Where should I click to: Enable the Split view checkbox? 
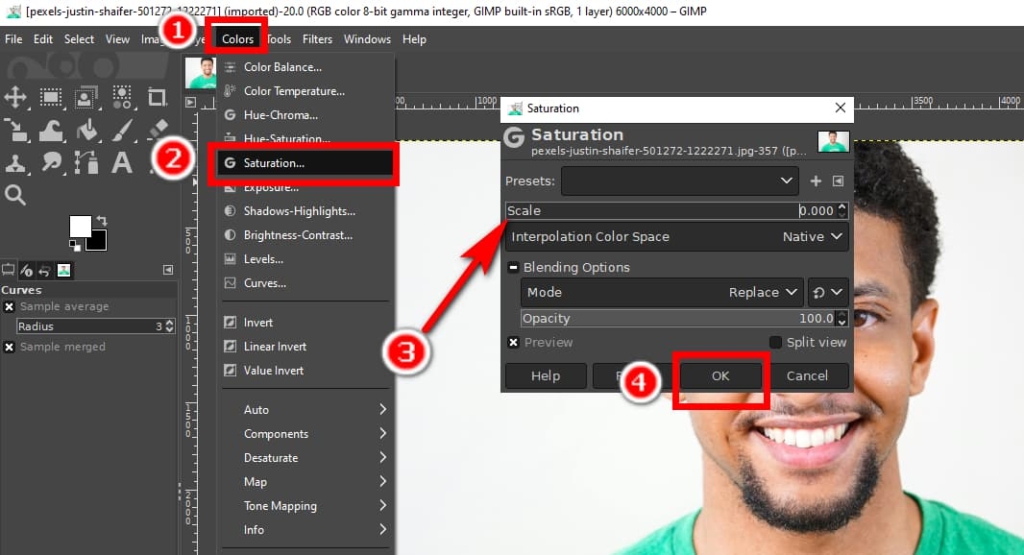776,342
